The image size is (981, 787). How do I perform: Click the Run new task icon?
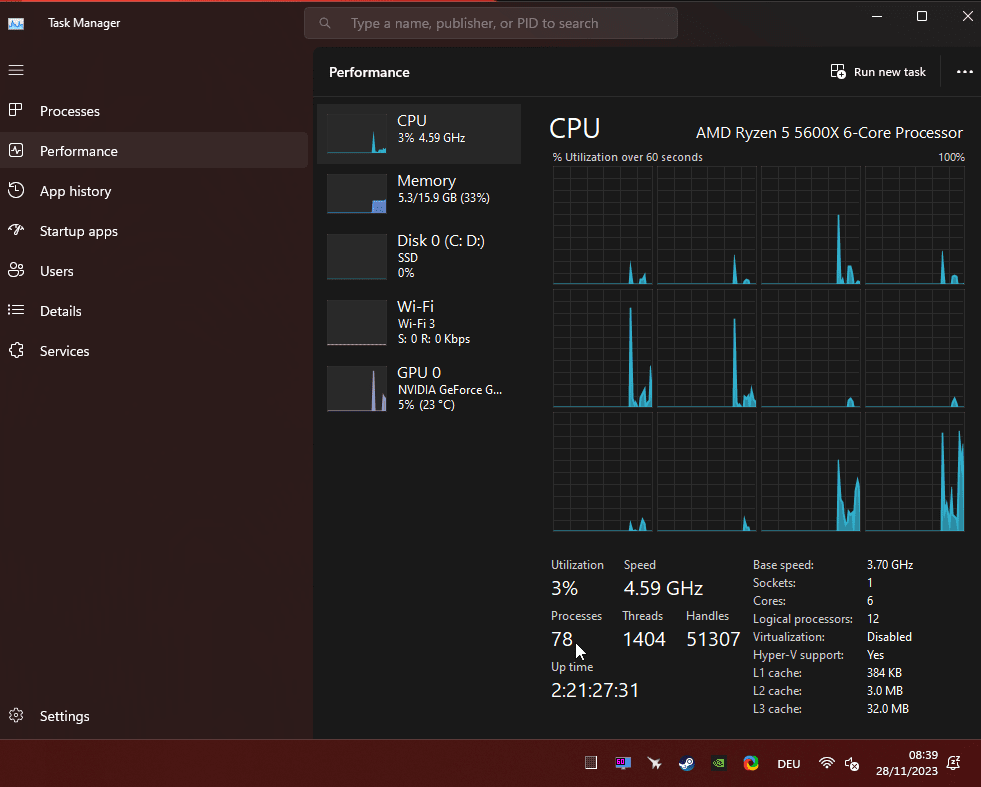coord(838,71)
